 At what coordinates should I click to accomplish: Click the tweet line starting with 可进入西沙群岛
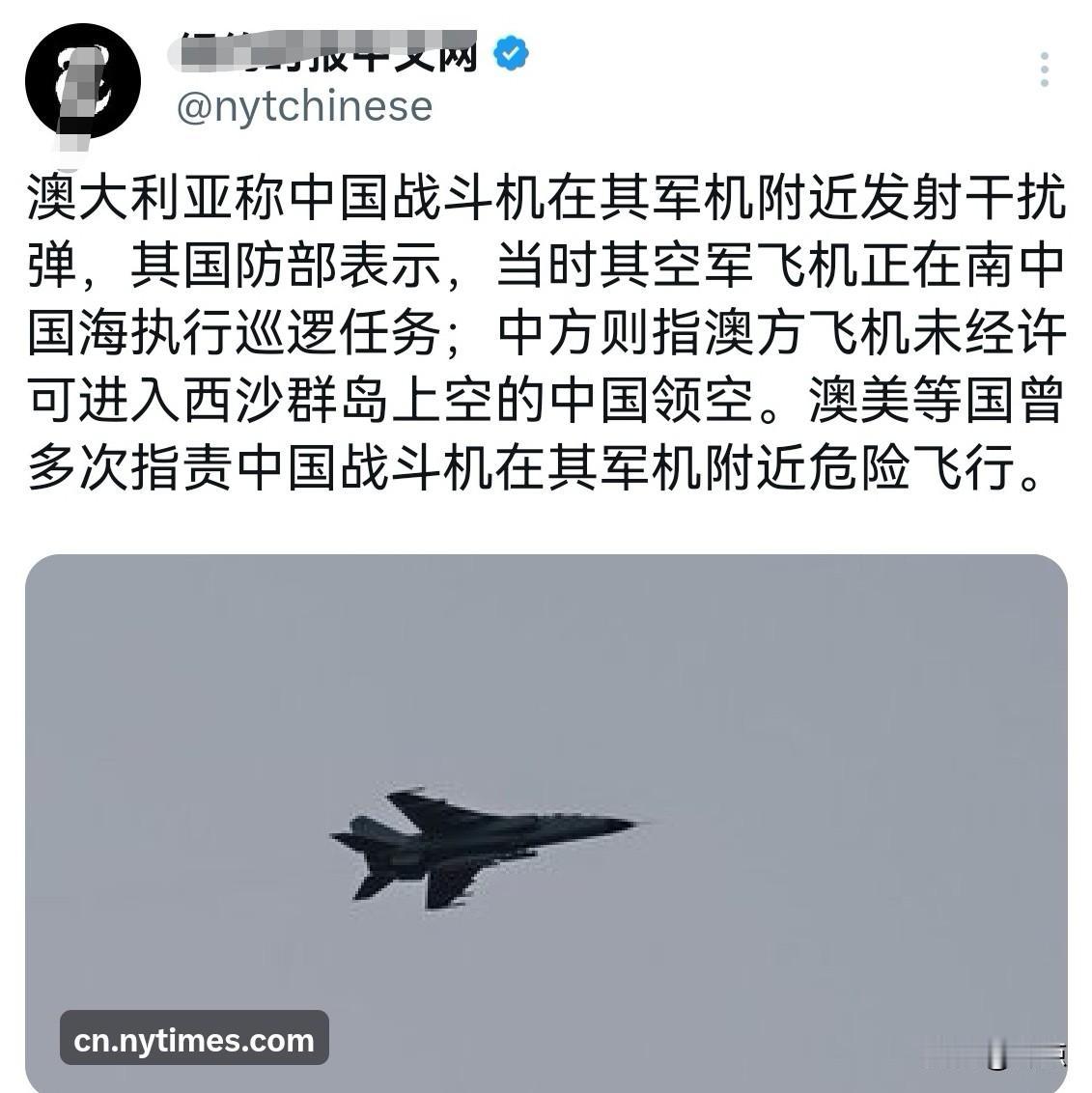[546, 402]
